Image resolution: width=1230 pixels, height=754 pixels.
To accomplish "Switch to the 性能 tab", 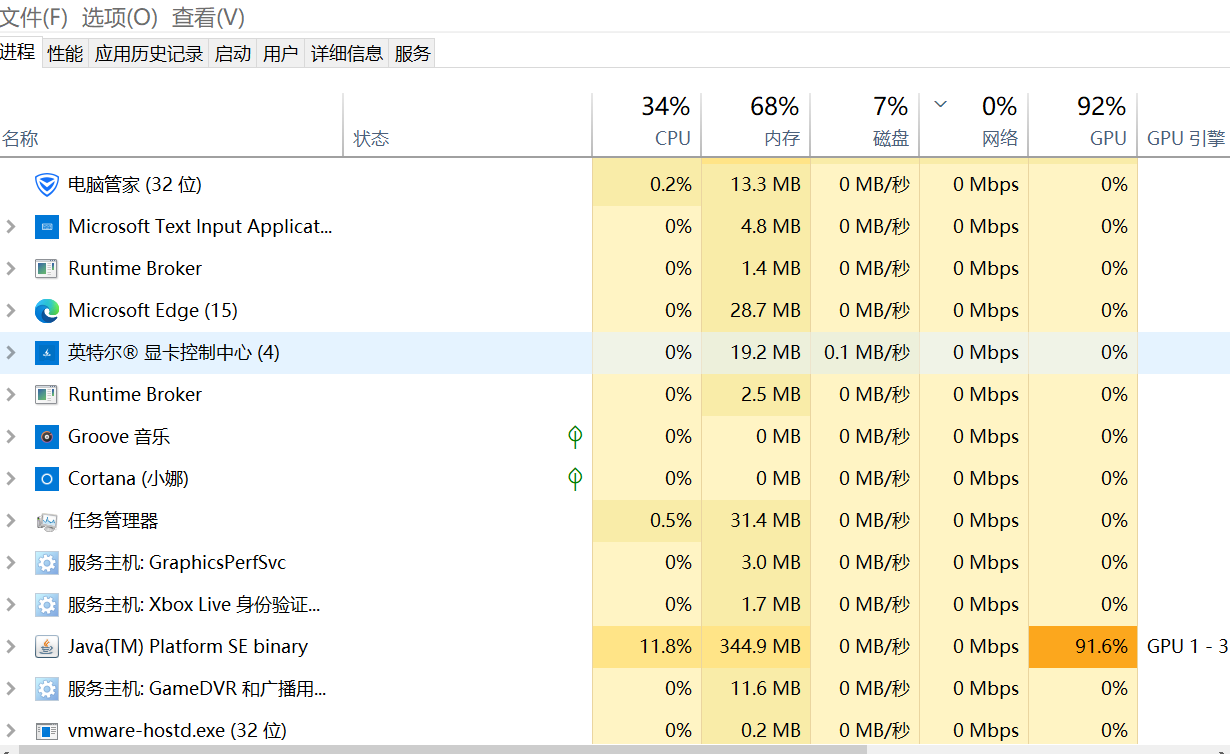I will click(65, 54).
